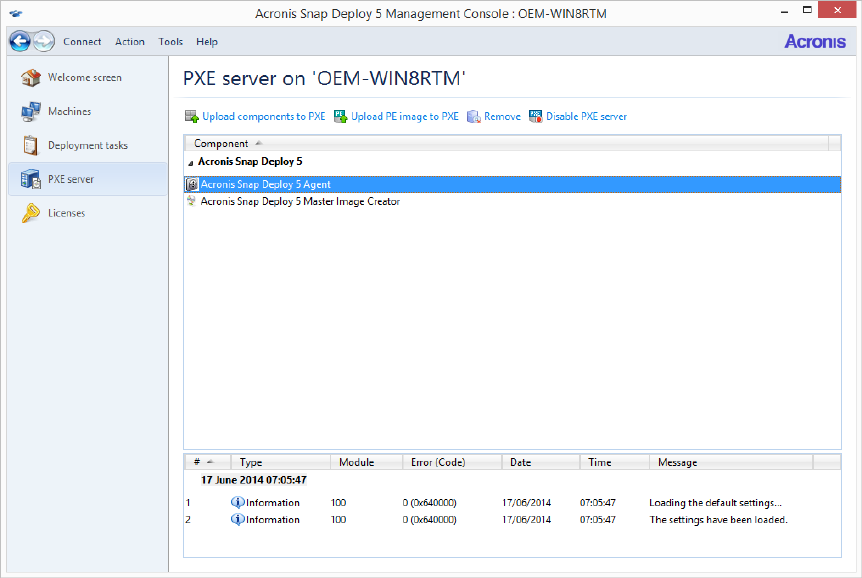
Task: Click Disable PXE server link
Action: [x=586, y=117]
